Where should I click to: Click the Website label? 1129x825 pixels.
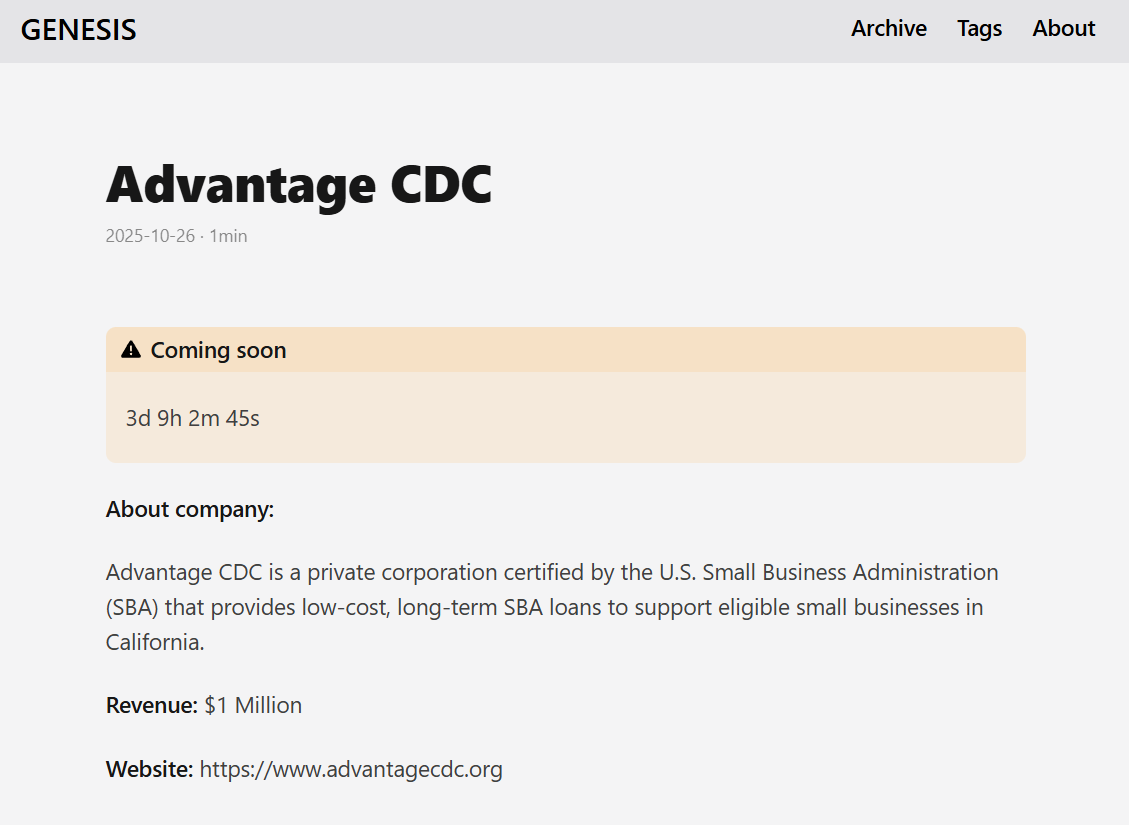pyautogui.click(x=149, y=769)
